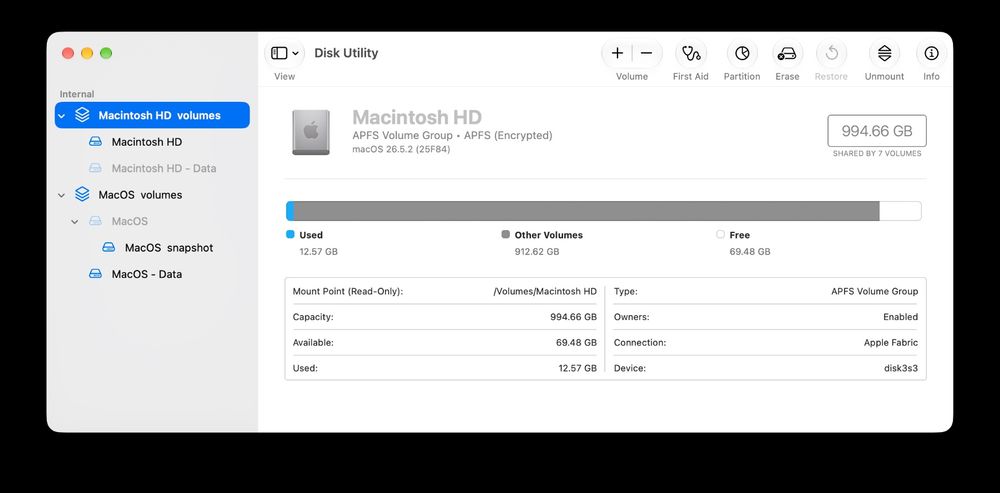This screenshot has width=1000, height=493.
Task: Click the Volume label in the toolbar
Action: [x=632, y=77]
